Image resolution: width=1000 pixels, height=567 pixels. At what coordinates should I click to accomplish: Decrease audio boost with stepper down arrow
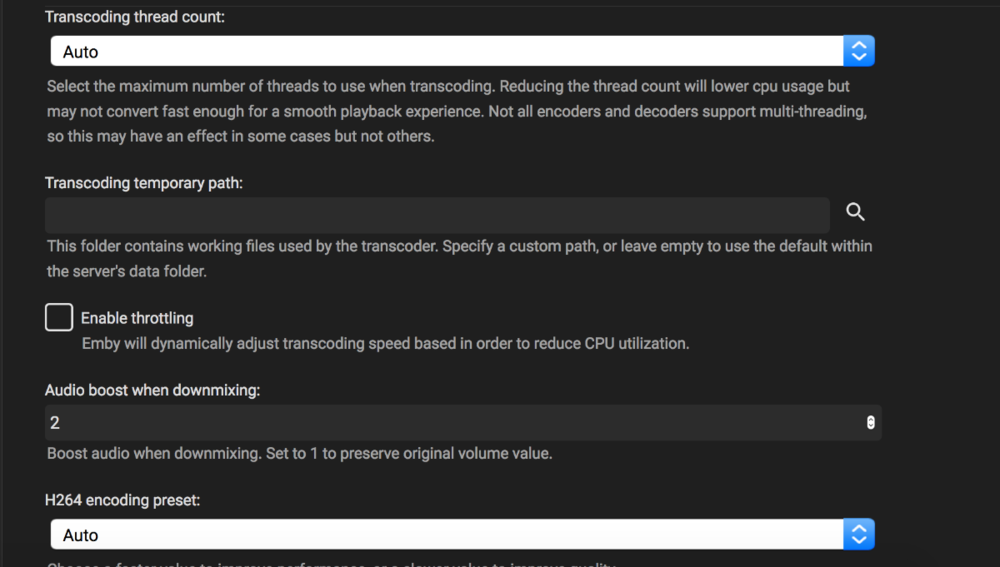point(870,427)
